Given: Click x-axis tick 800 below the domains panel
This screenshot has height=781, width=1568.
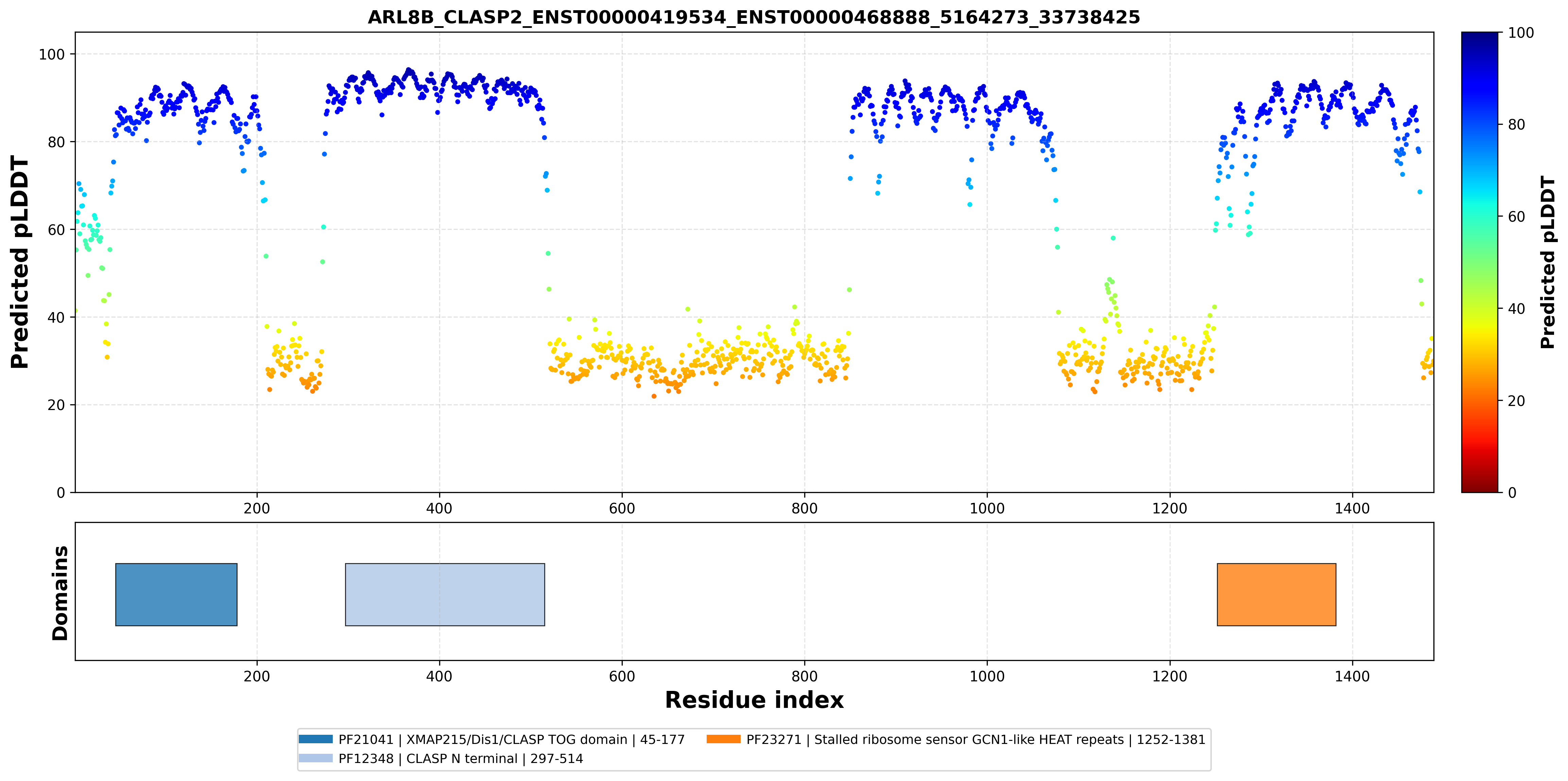Looking at the screenshot, I should pyautogui.click(x=805, y=676).
